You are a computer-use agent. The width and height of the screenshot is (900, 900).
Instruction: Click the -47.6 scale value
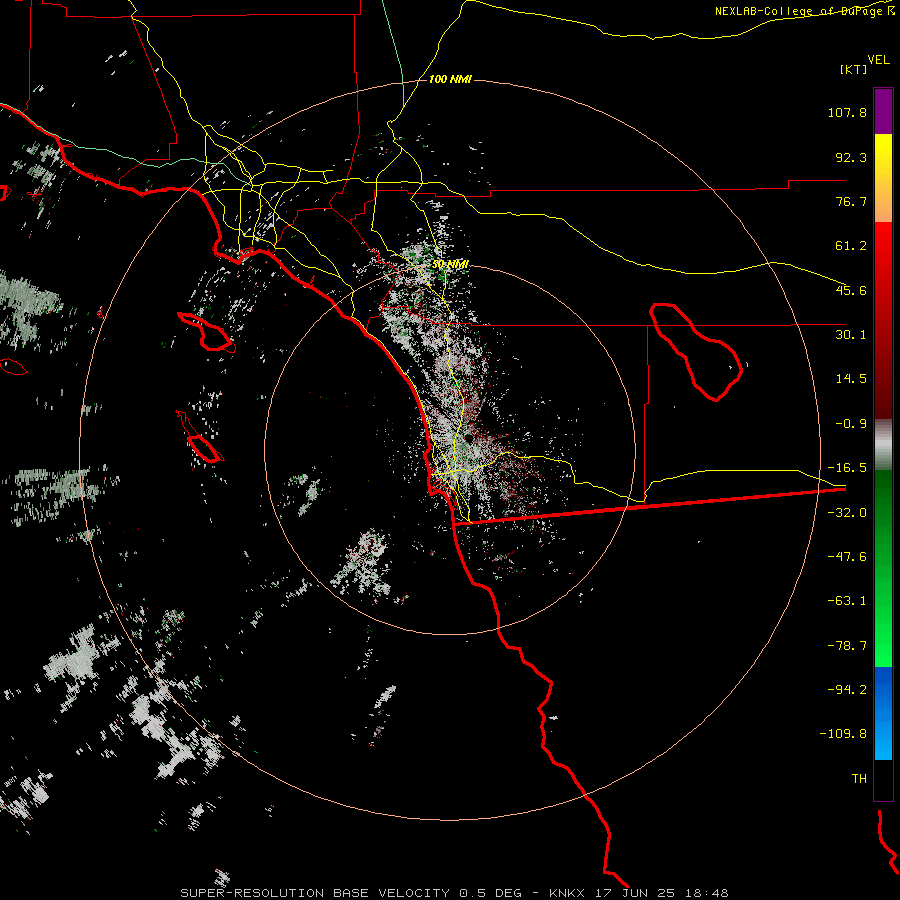(x=847, y=557)
